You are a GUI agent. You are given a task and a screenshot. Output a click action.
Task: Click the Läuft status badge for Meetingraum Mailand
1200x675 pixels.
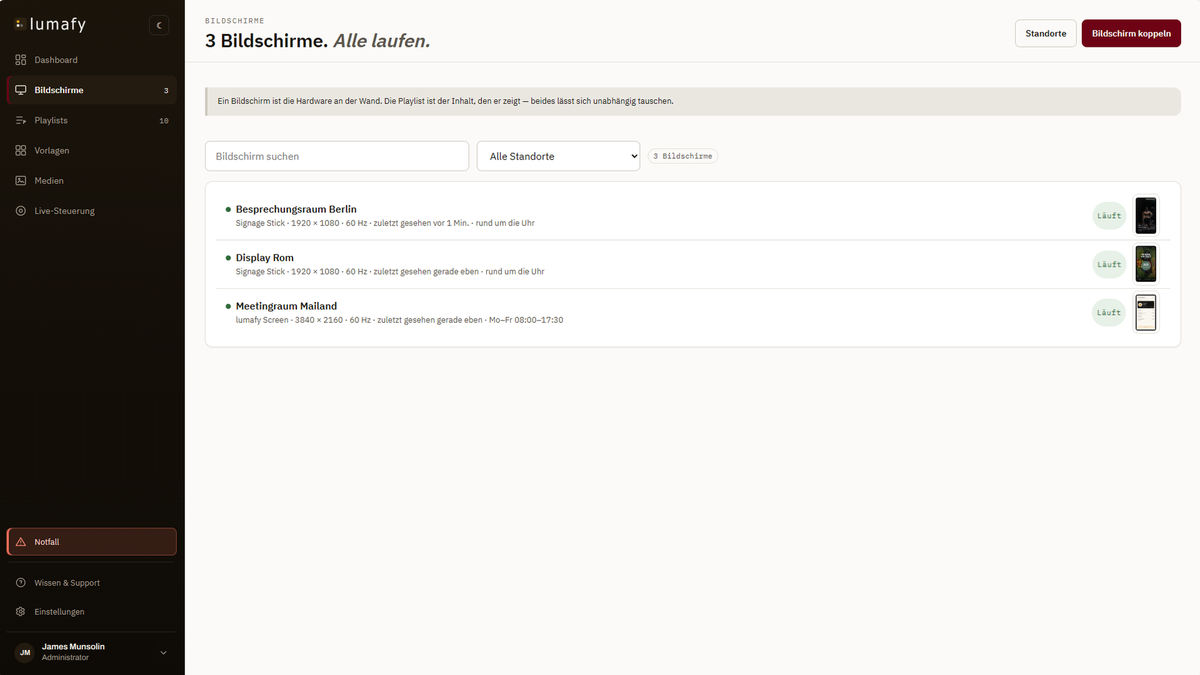1109,313
